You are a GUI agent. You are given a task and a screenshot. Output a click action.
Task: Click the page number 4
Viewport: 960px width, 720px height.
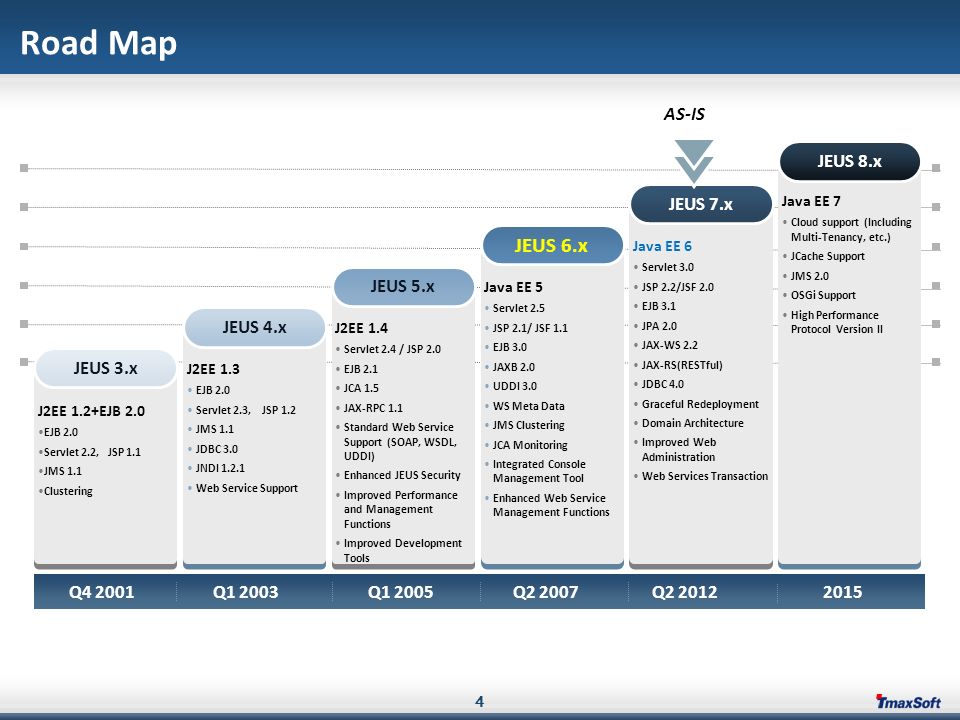click(x=479, y=702)
